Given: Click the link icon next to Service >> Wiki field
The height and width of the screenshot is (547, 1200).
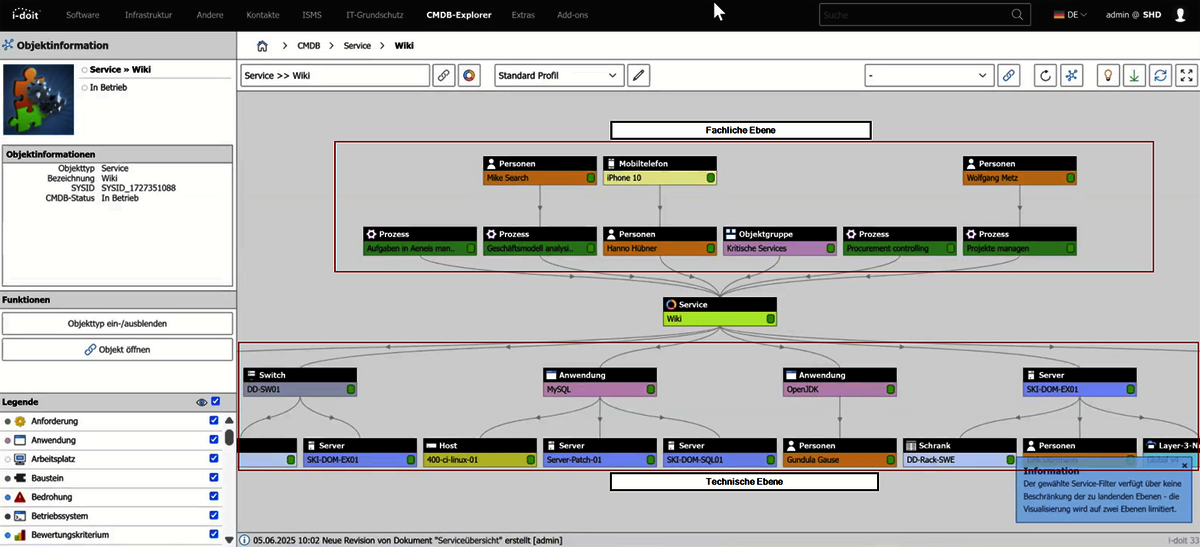Looking at the screenshot, I should pos(444,76).
